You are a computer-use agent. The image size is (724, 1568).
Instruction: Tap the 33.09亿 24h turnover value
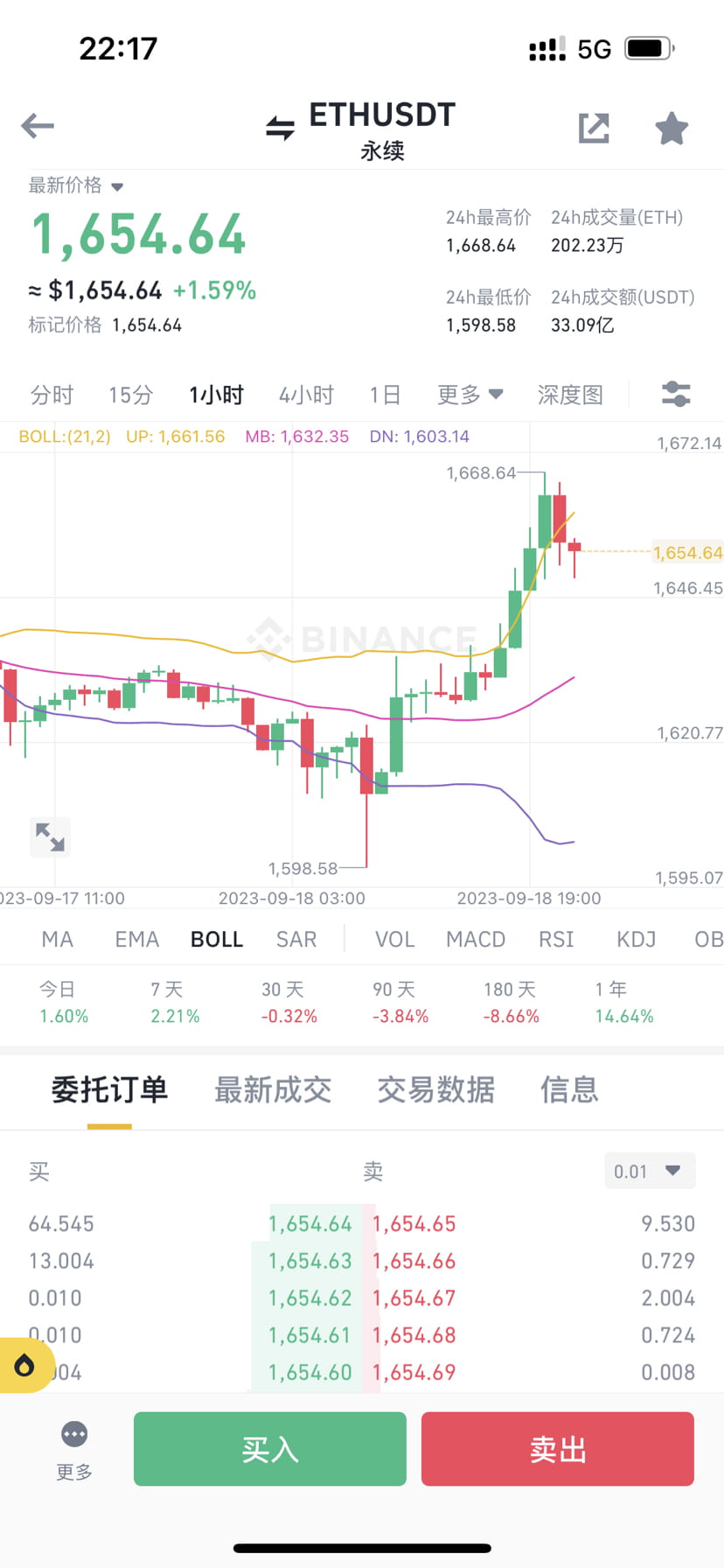pyautogui.click(x=582, y=325)
